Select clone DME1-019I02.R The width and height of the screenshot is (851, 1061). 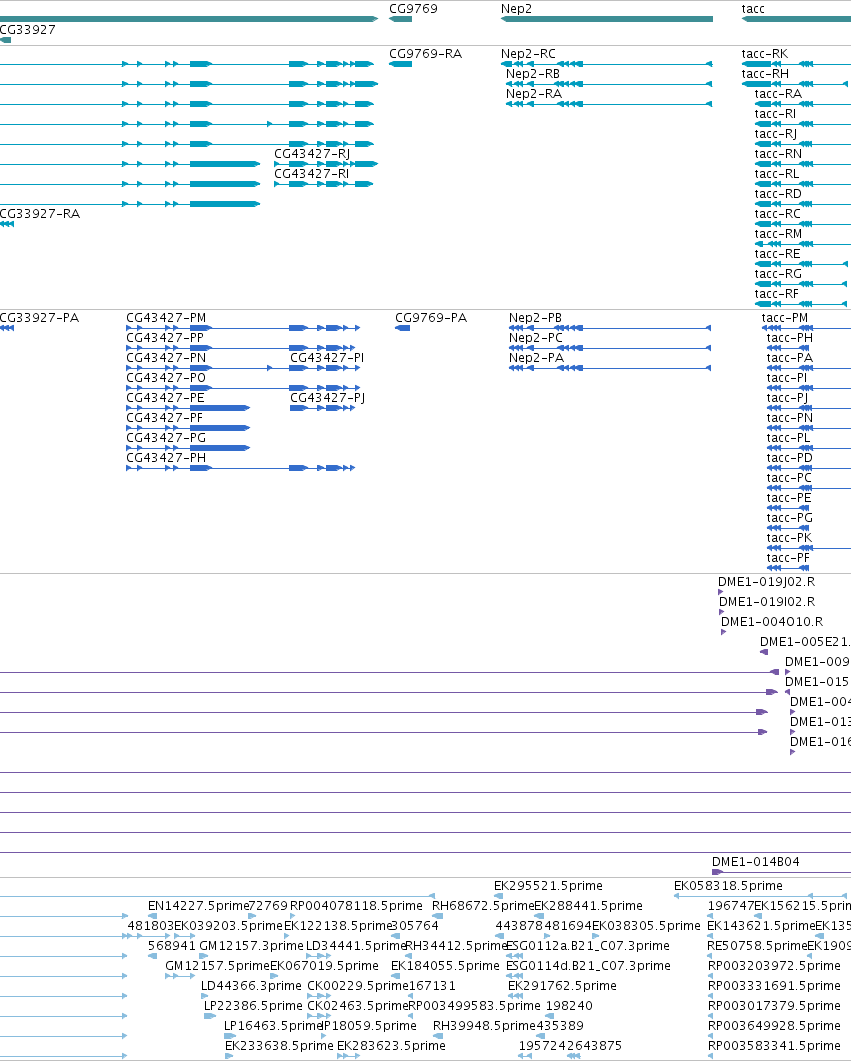click(x=767, y=602)
